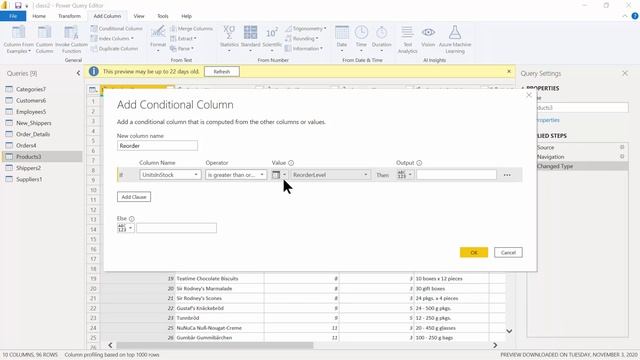Switch to the Help tab
Image resolution: width=640 pixels, height=360 pixels.
click(186, 16)
